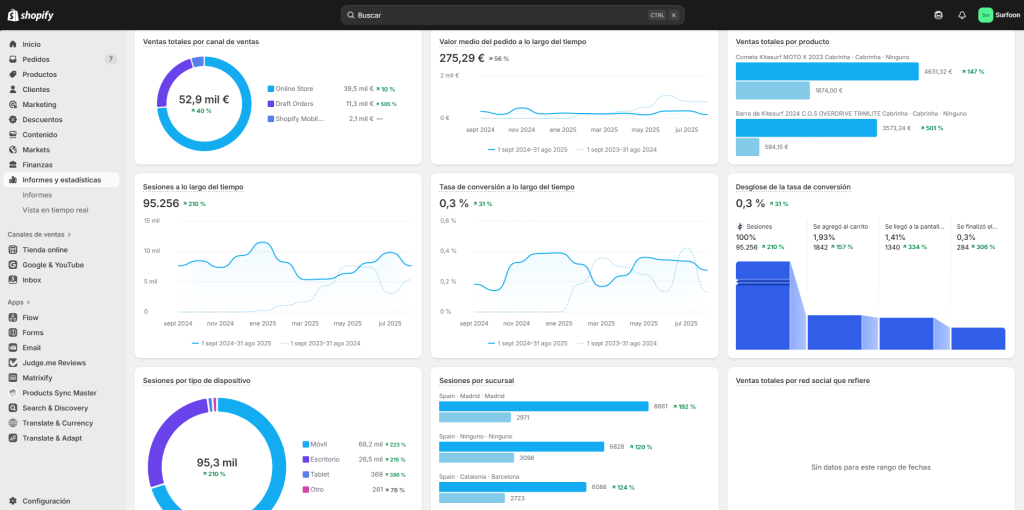Click the Draft Orders purple legend swatch
This screenshot has height=510, width=1024.
pyautogui.click(x=270, y=104)
